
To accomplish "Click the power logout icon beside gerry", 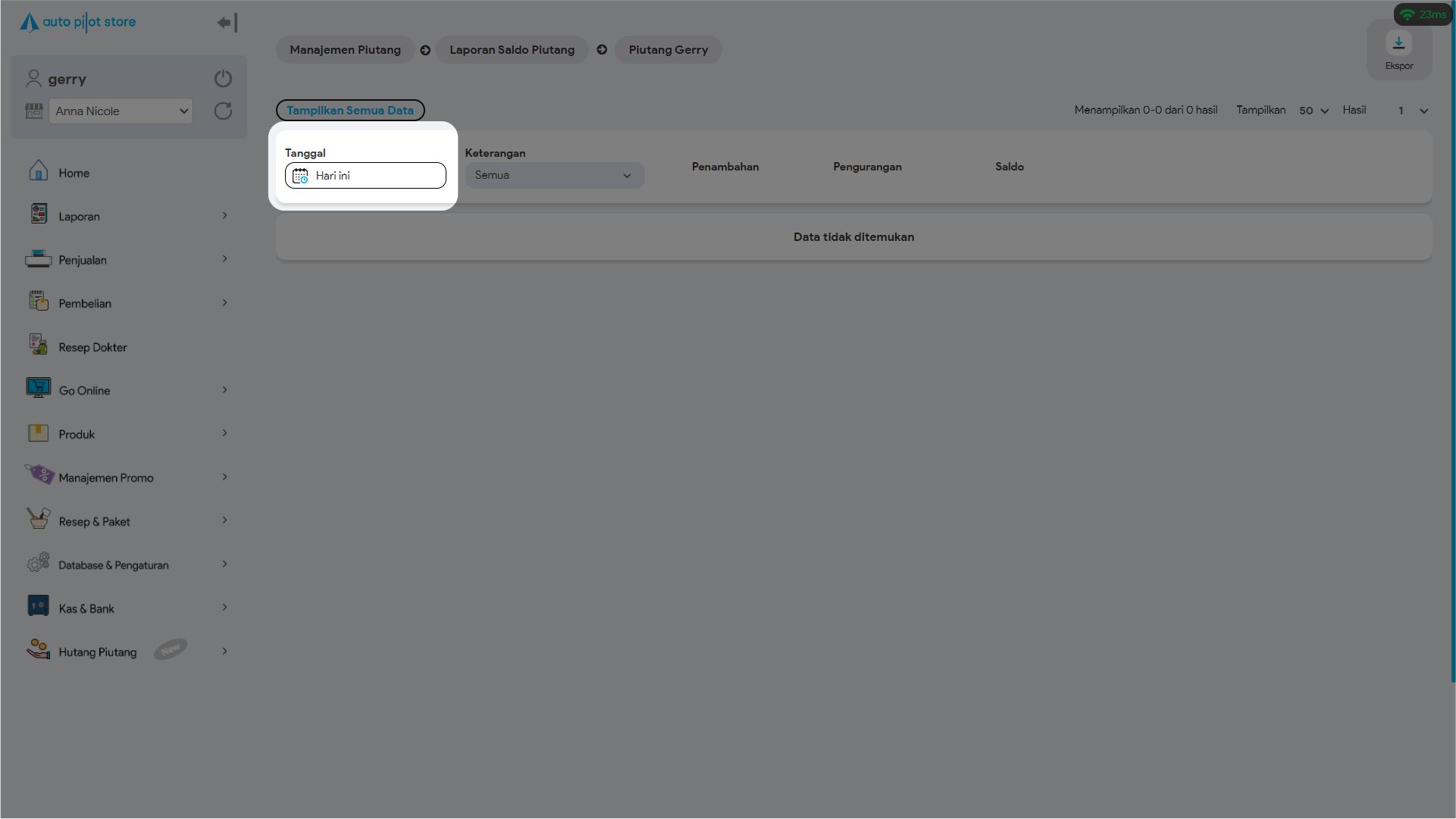I will (x=223, y=79).
